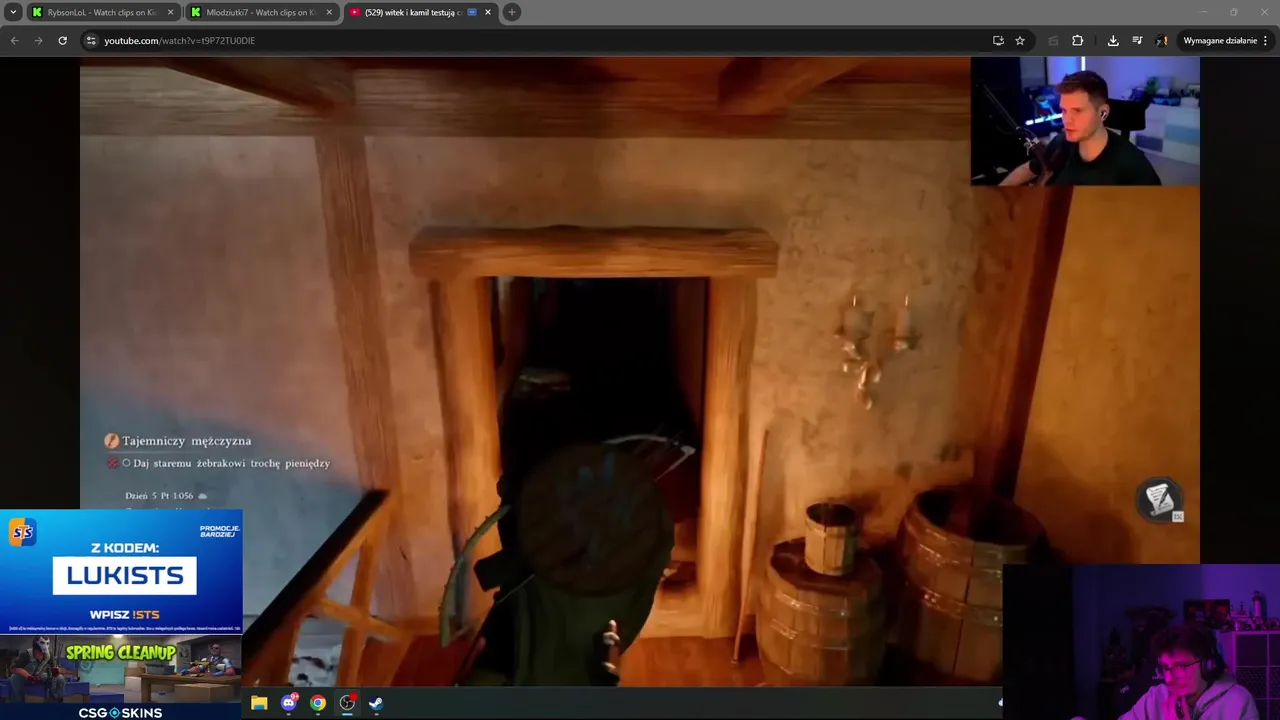Close the Mlodziutki7 Kick clips tab
The image size is (1280, 720).
(x=329, y=12)
